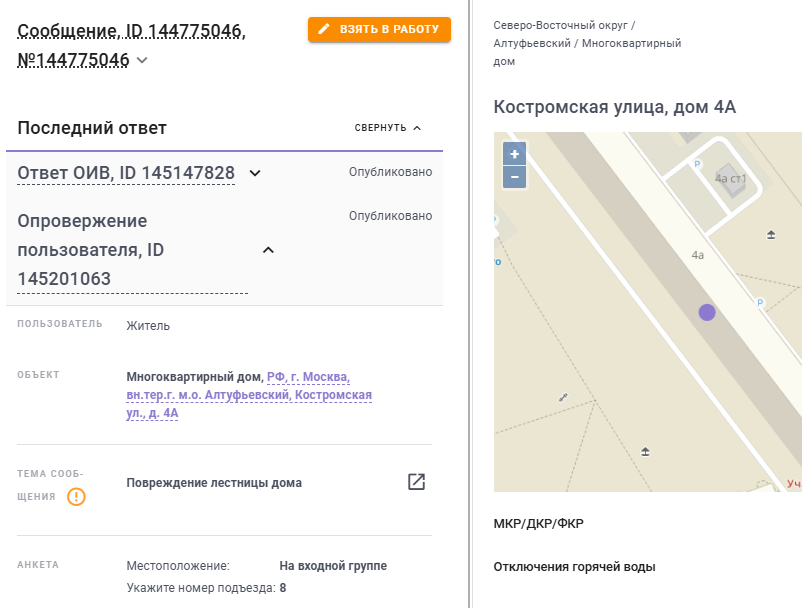
Task: Click the map zoom in plus button
Action: pyautogui.click(x=515, y=154)
